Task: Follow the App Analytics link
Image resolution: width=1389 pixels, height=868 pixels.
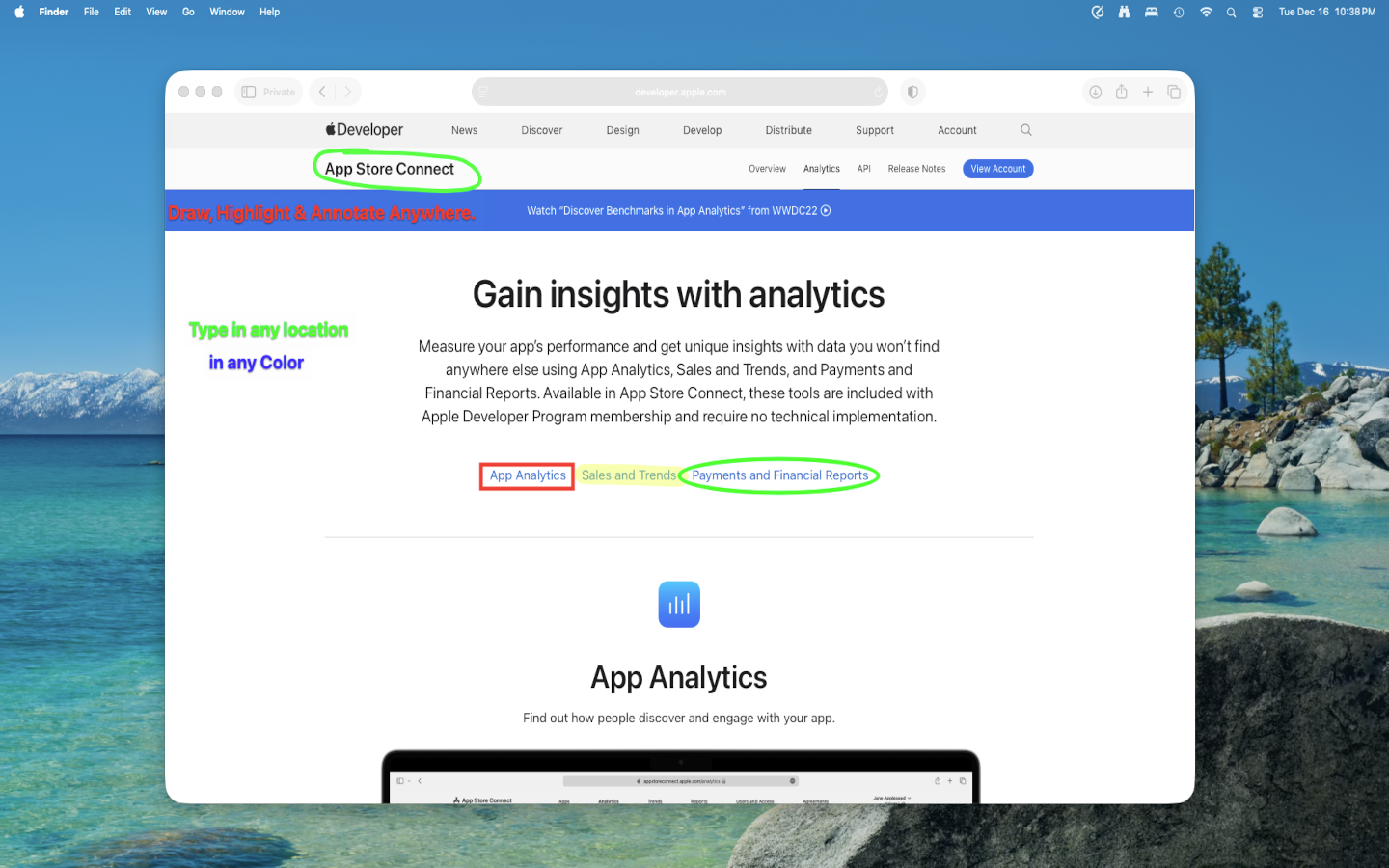Action: click(x=528, y=475)
